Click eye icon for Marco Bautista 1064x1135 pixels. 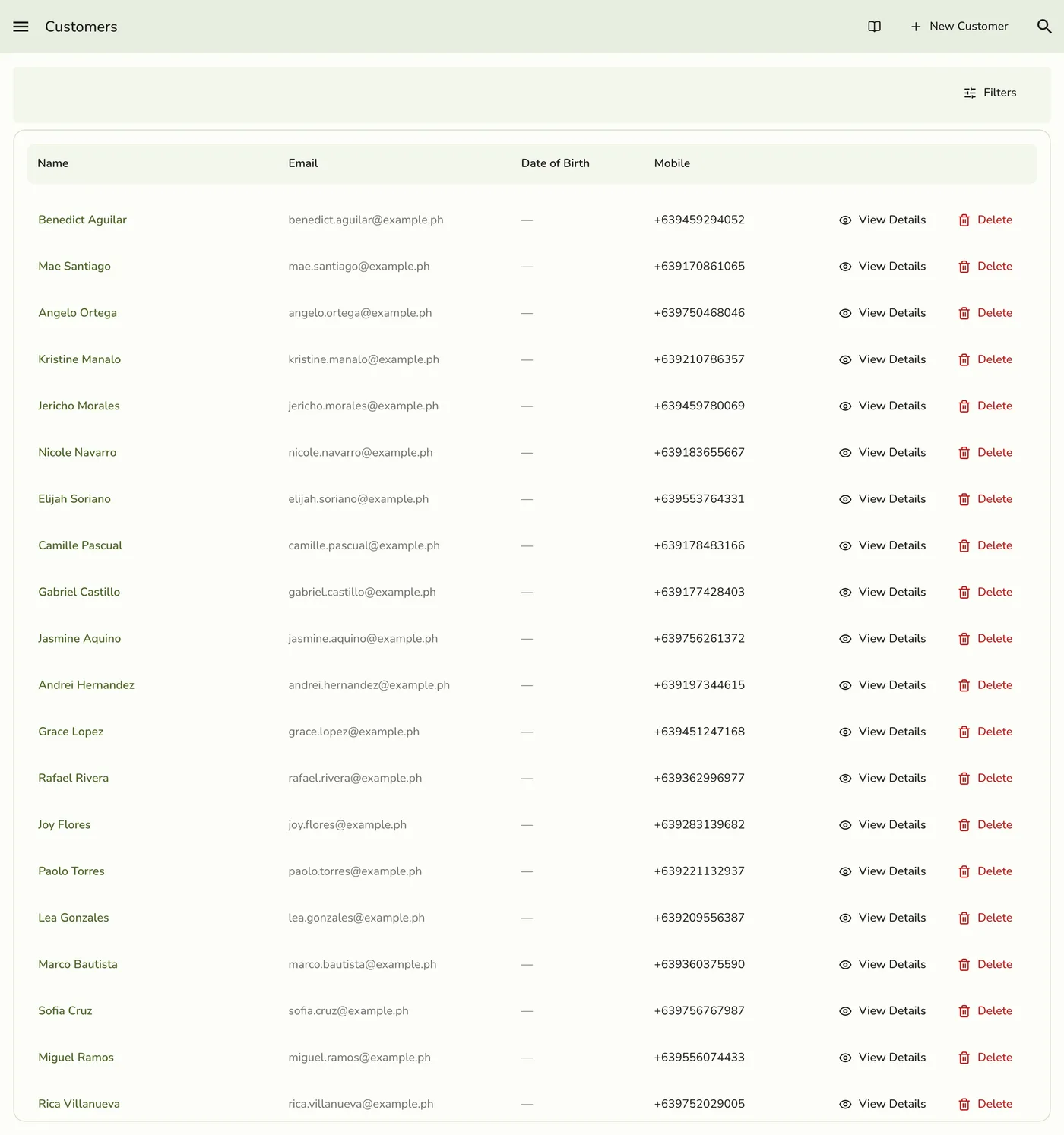click(x=845, y=965)
